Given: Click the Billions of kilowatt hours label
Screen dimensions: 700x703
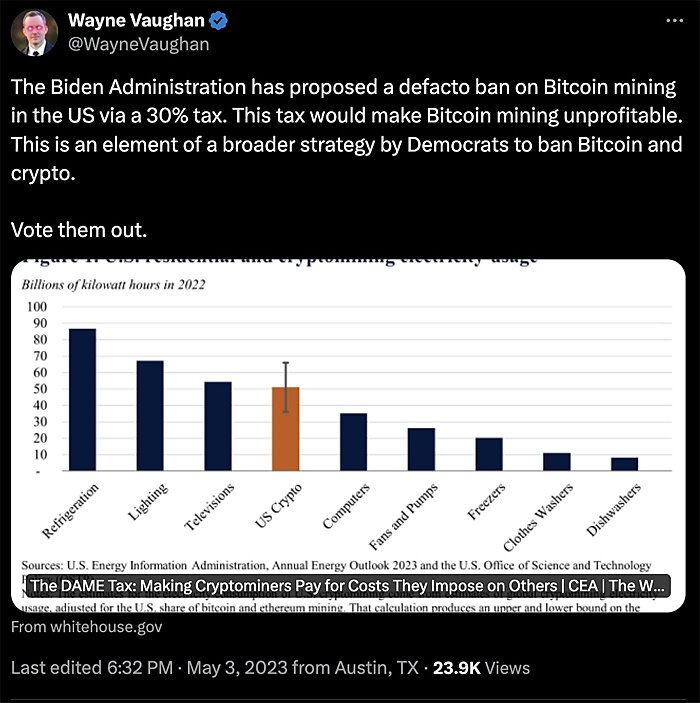Looking at the screenshot, I should tap(114, 285).
